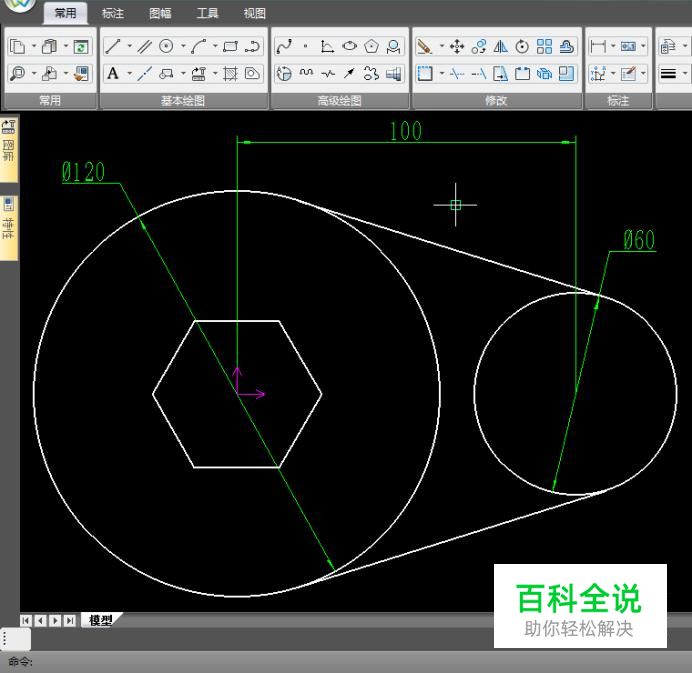Click the application logo menu button
Image resolution: width=692 pixels, height=673 pixels.
pos(19,5)
